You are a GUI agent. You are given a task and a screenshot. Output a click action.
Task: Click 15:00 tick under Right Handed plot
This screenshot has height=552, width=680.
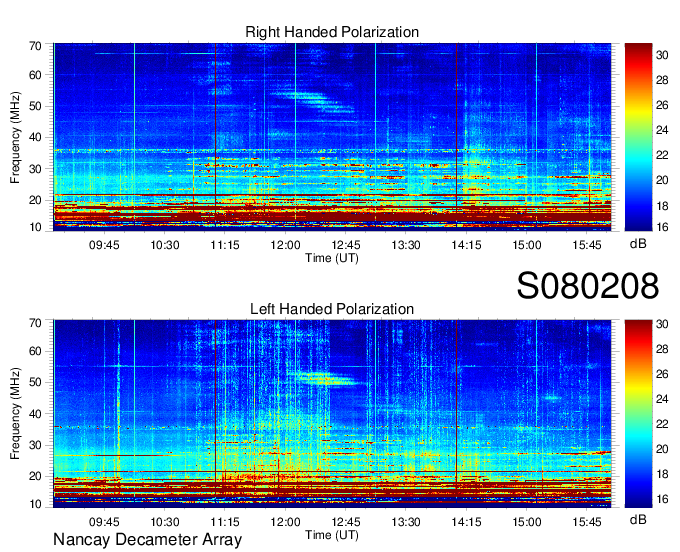point(526,245)
